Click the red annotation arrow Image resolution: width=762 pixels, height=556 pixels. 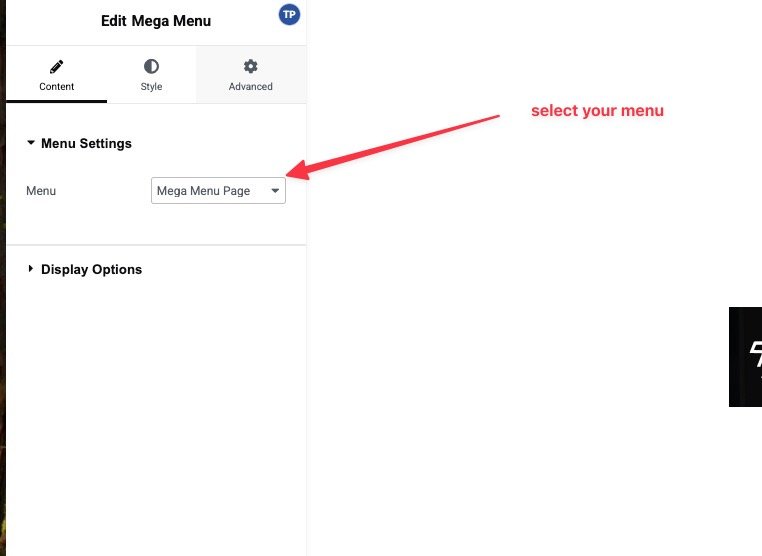click(x=400, y=145)
